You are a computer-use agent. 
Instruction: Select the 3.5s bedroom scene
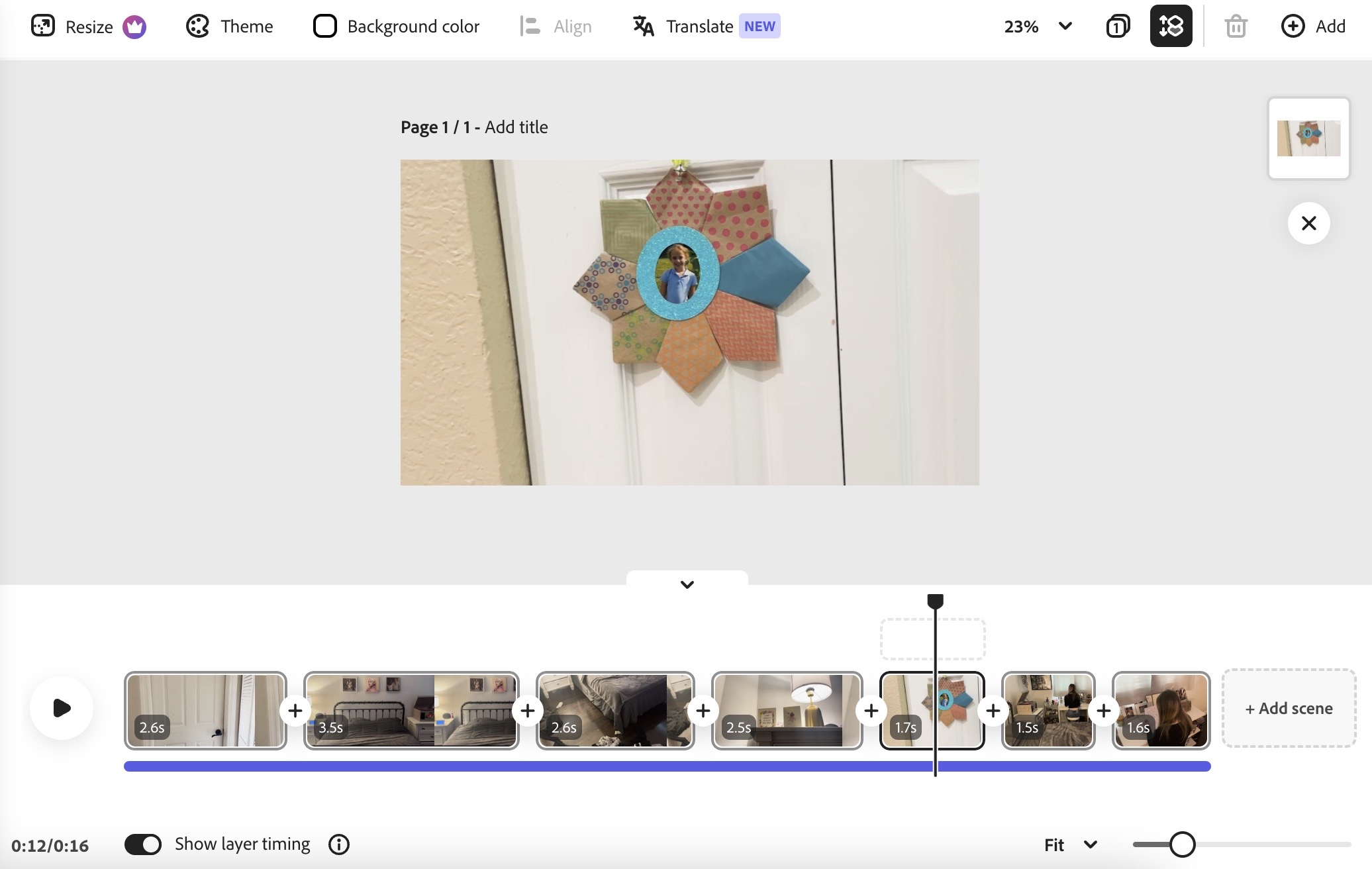click(x=411, y=711)
